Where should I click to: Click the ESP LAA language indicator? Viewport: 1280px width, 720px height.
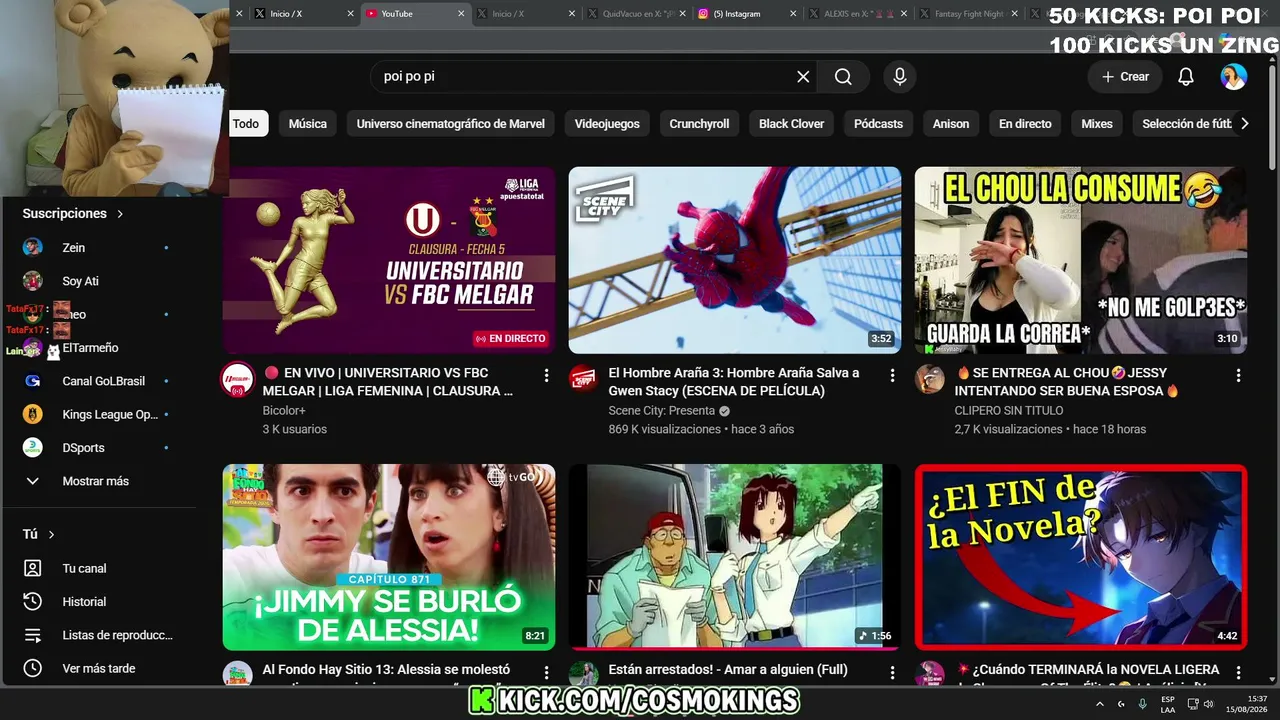tap(1168, 704)
